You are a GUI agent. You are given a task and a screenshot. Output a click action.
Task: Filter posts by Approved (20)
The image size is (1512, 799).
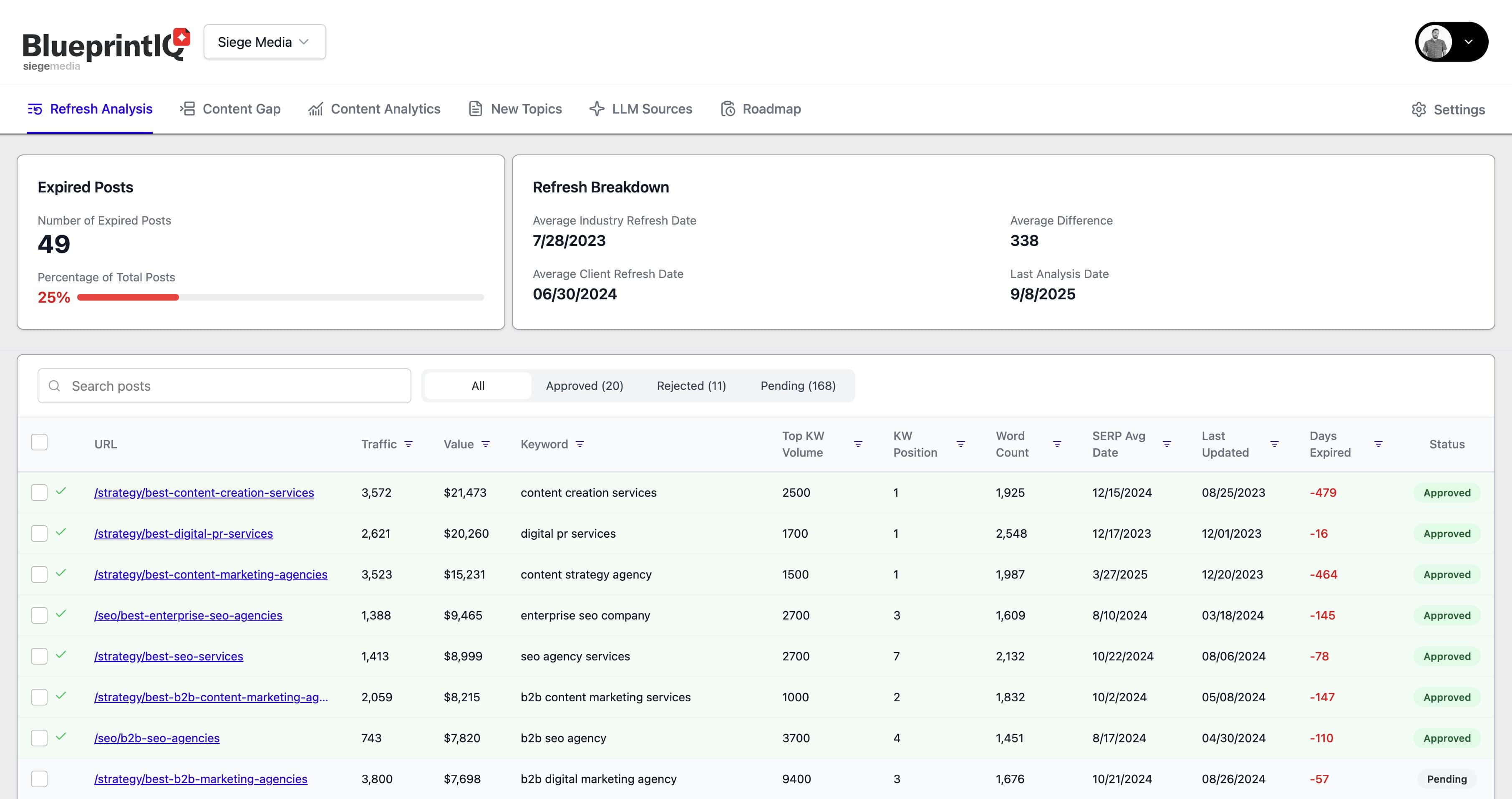click(x=585, y=386)
